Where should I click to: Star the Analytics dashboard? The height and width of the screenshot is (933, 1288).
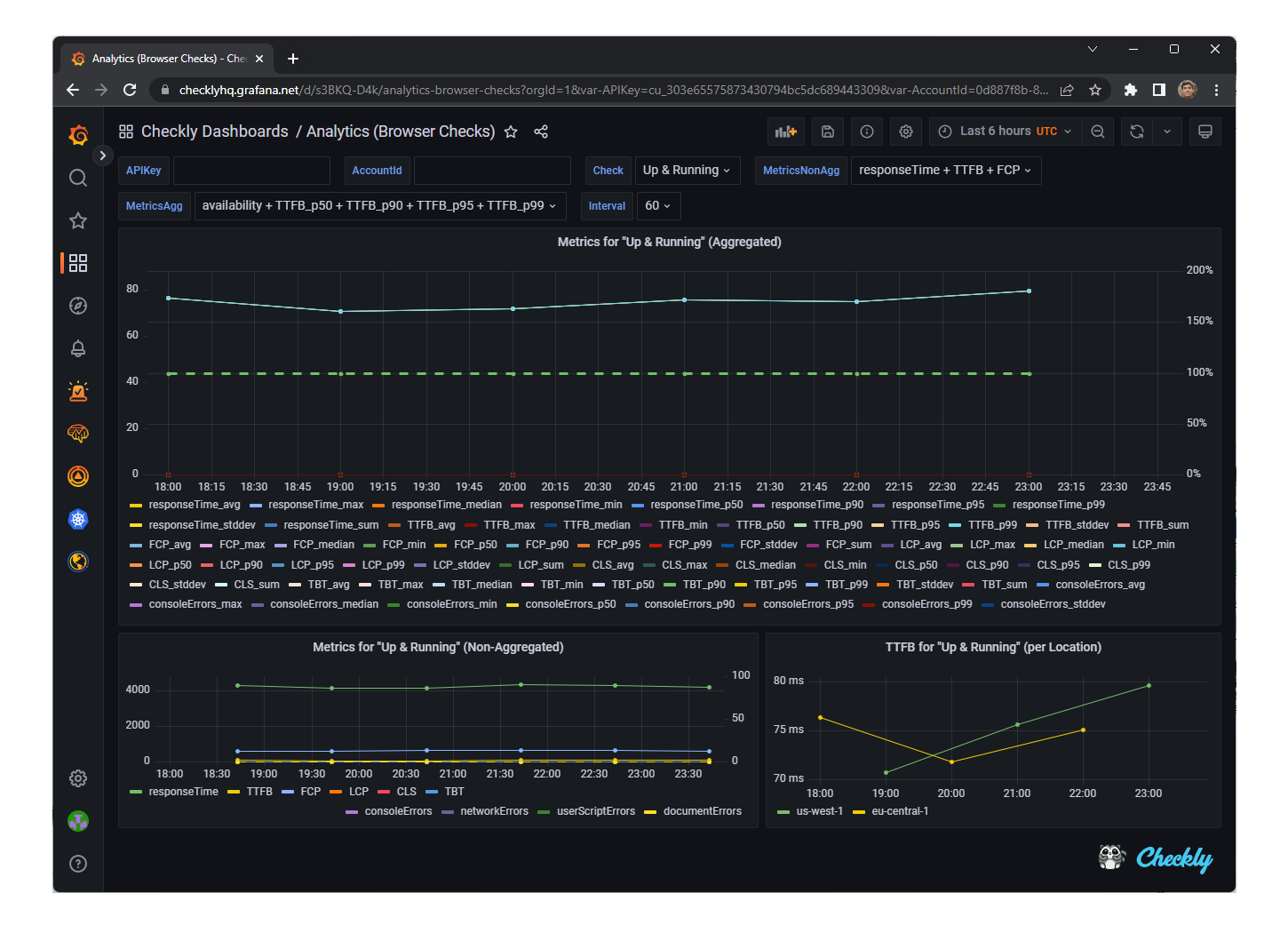coord(511,132)
